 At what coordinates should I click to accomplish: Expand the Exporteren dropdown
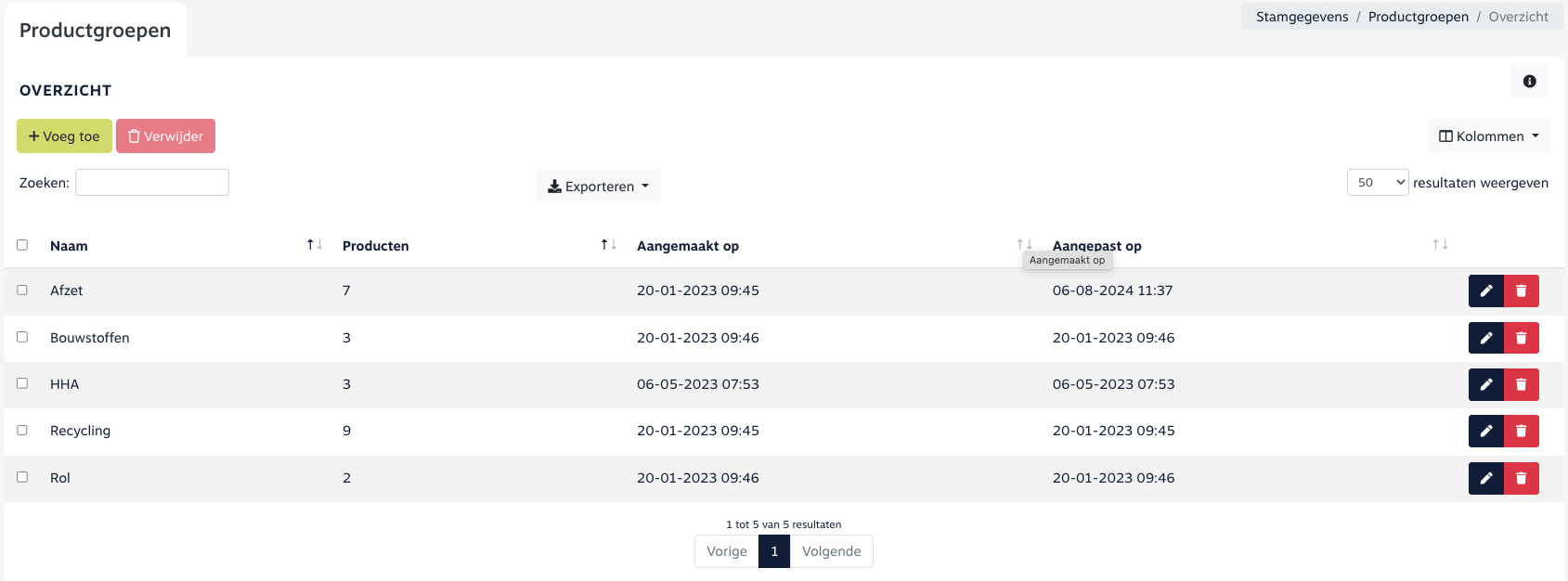[x=598, y=187]
